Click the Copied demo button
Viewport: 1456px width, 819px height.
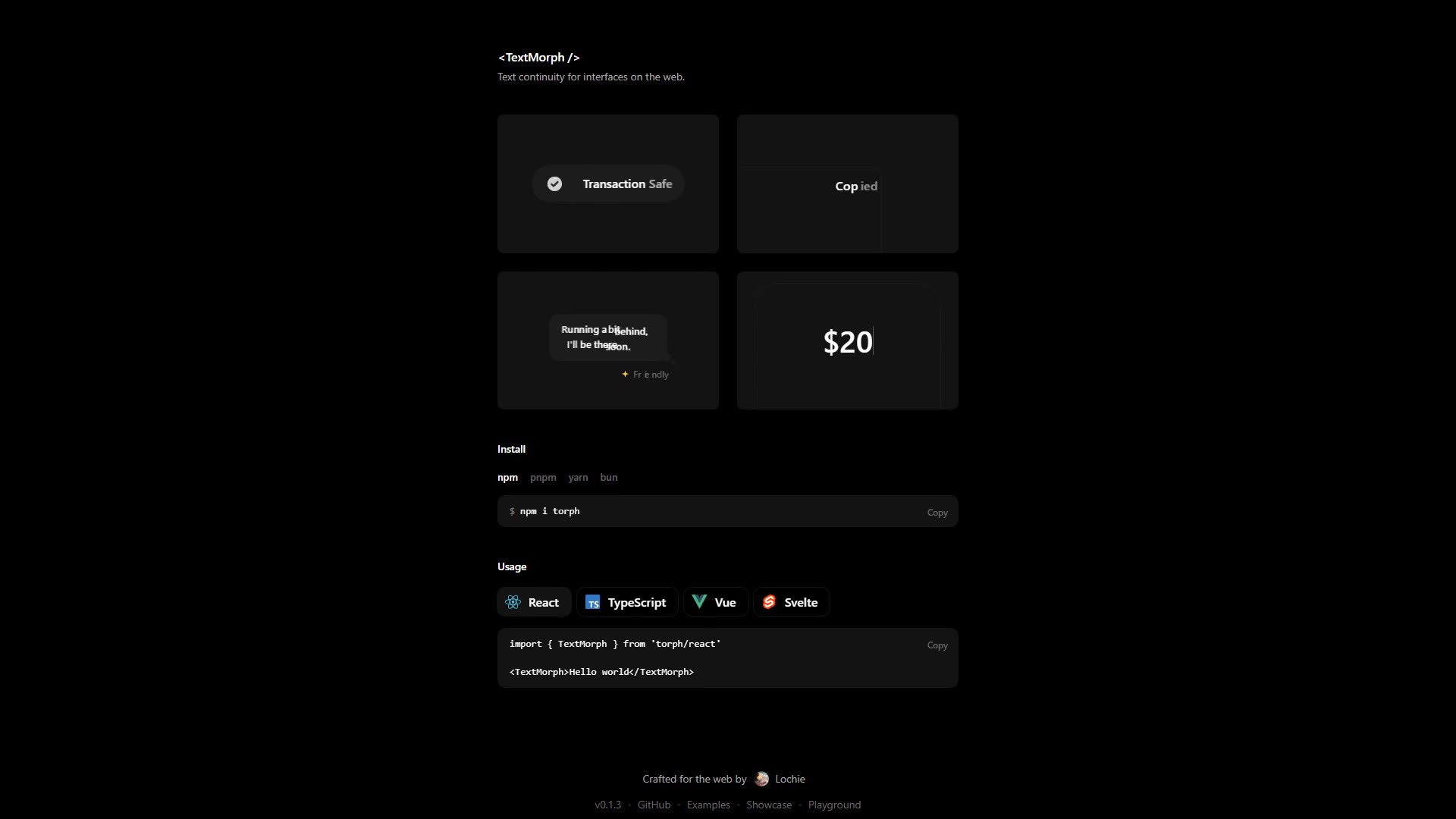(856, 186)
